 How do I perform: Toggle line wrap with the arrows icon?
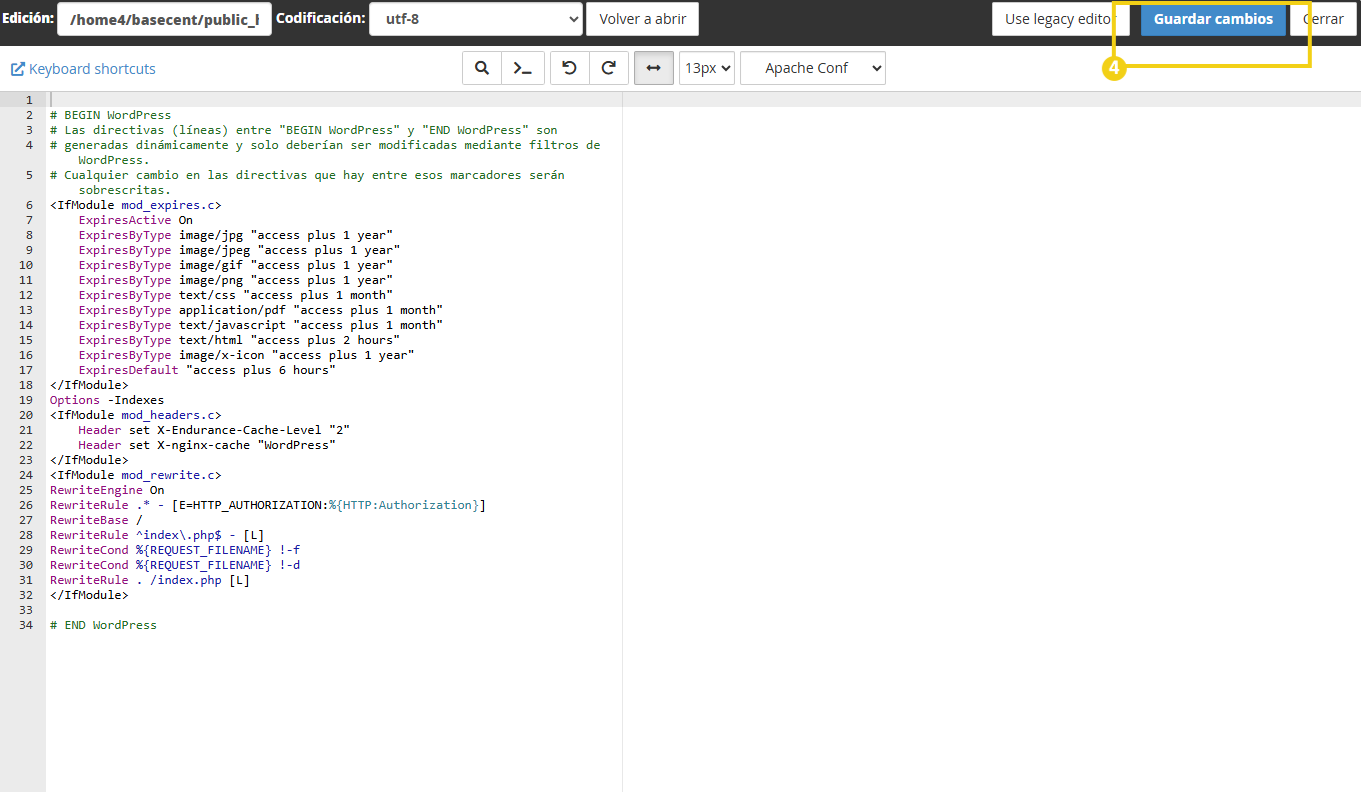point(653,68)
